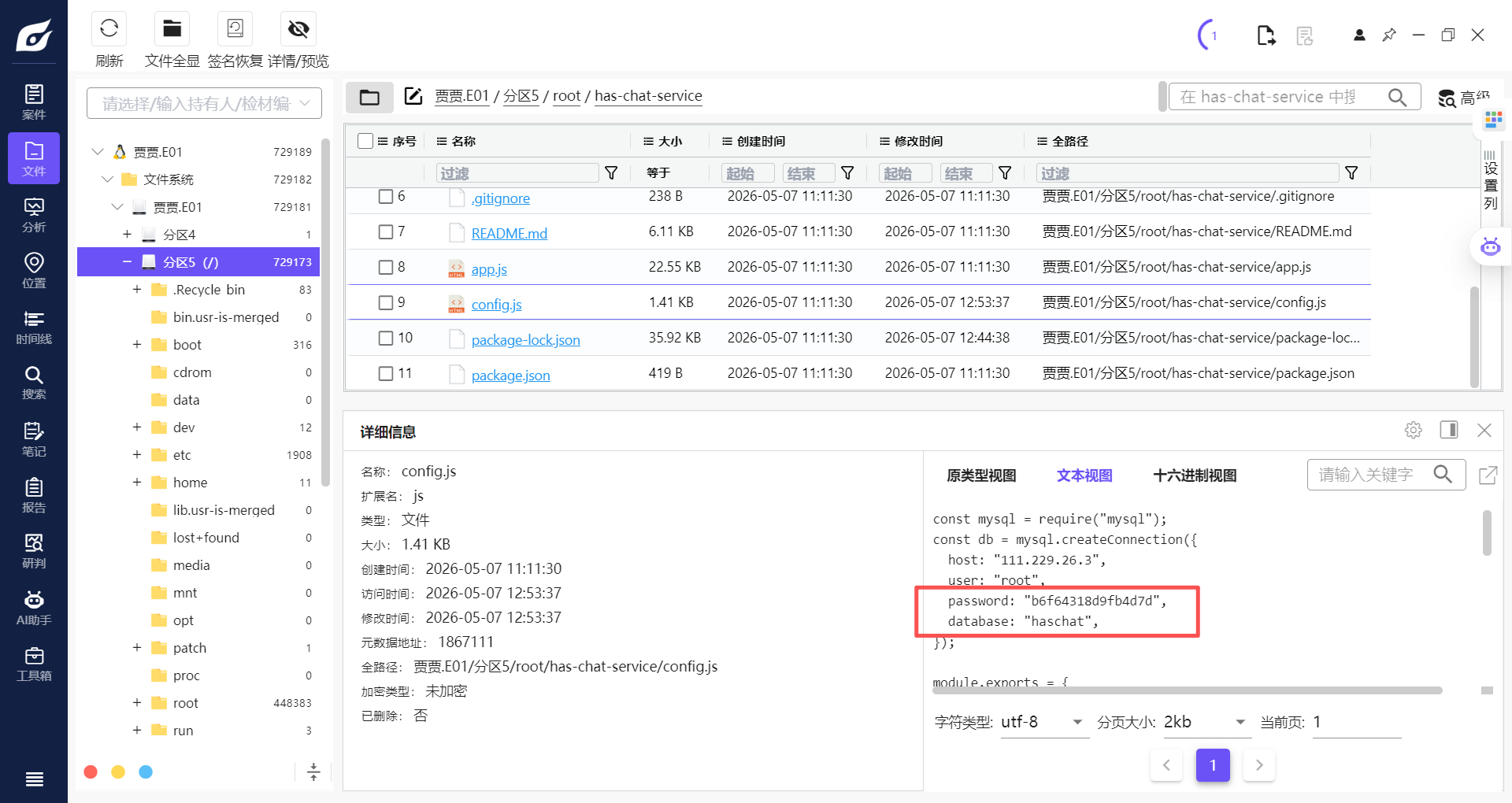Click filter funnel for 名称 column
This screenshot has width=1512, height=803.
pos(611,172)
